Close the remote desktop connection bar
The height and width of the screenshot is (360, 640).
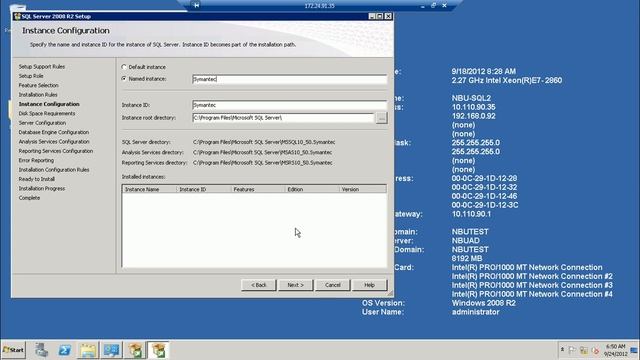[x=444, y=5]
